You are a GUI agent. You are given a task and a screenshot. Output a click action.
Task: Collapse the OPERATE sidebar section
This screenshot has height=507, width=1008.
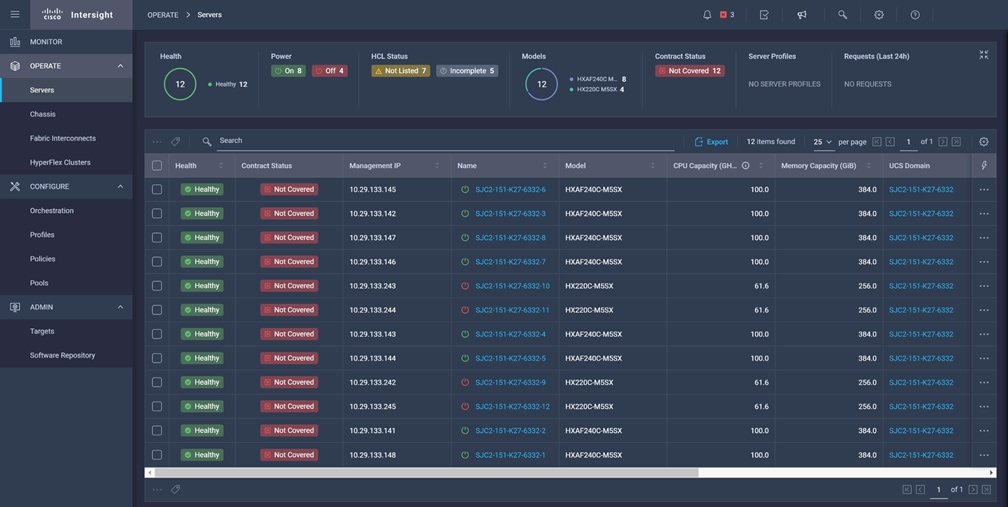(120, 66)
